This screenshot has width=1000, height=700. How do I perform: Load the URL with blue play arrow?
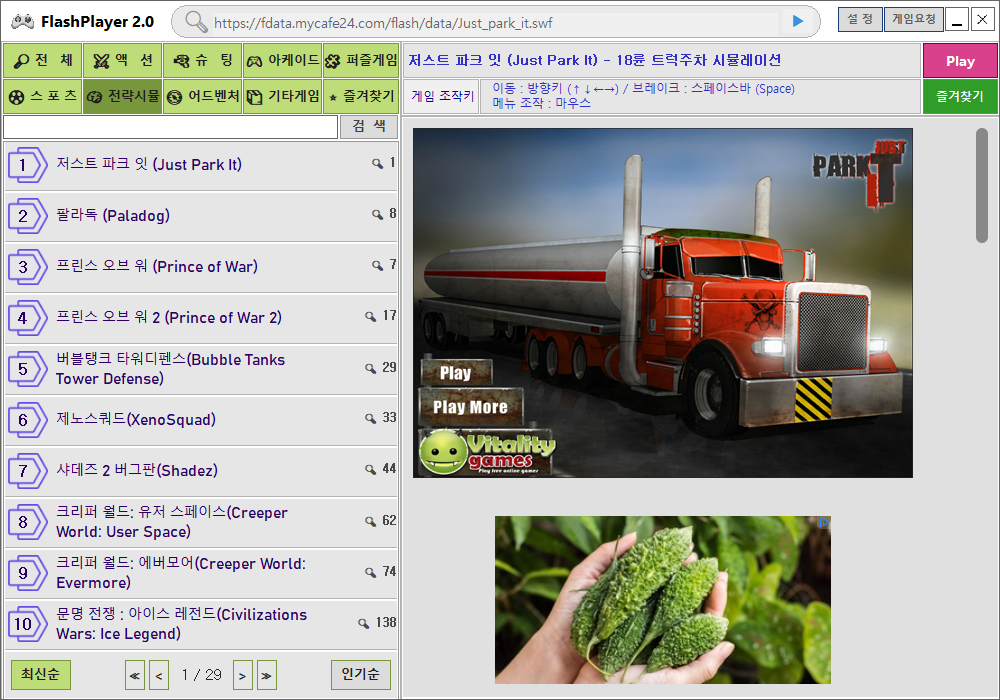797,21
